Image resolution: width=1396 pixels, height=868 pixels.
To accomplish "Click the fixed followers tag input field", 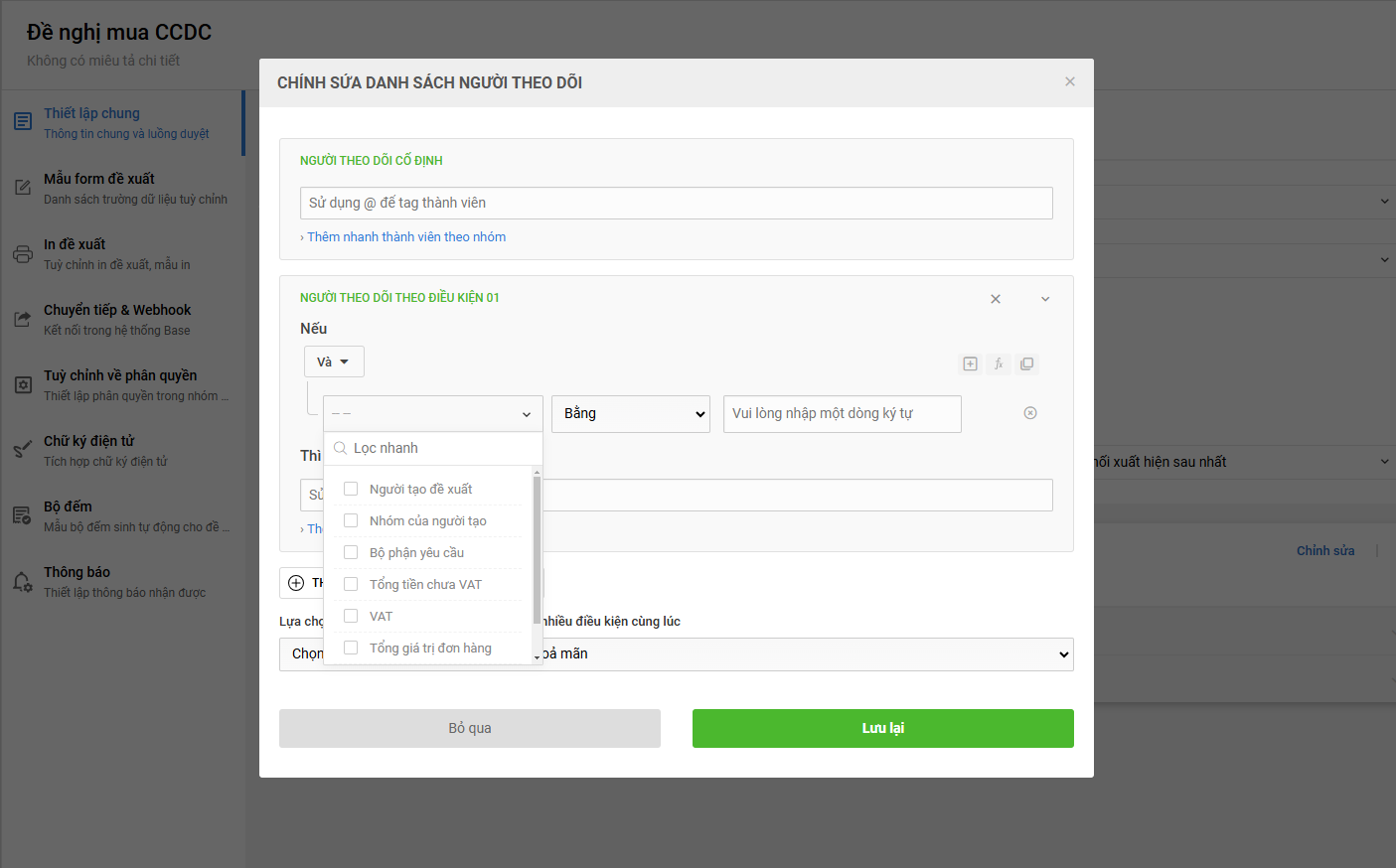I will coord(677,203).
